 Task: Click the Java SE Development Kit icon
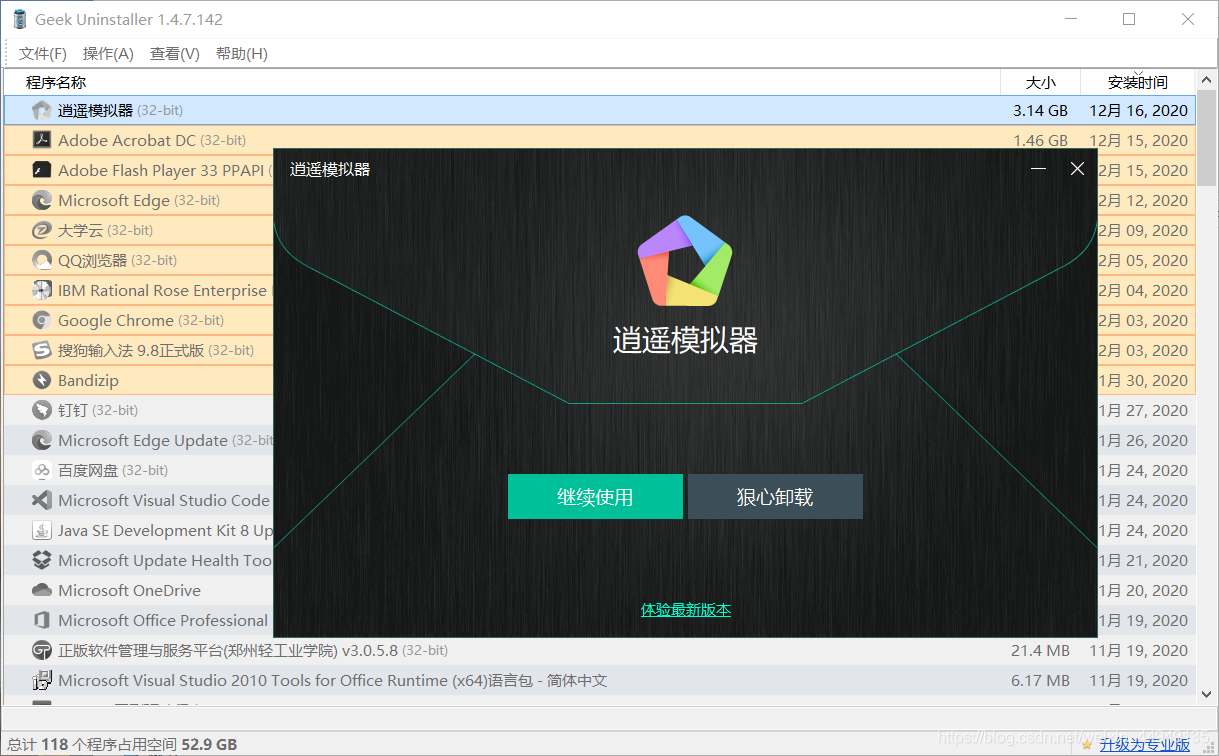(x=41, y=530)
